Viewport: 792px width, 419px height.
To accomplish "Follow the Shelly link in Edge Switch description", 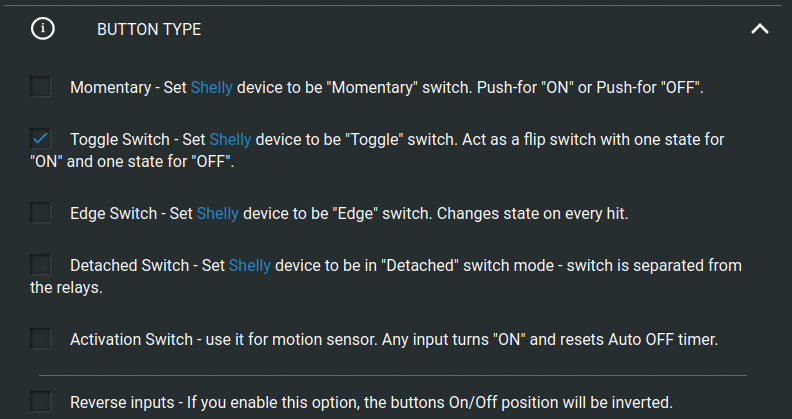I will pos(218,214).
